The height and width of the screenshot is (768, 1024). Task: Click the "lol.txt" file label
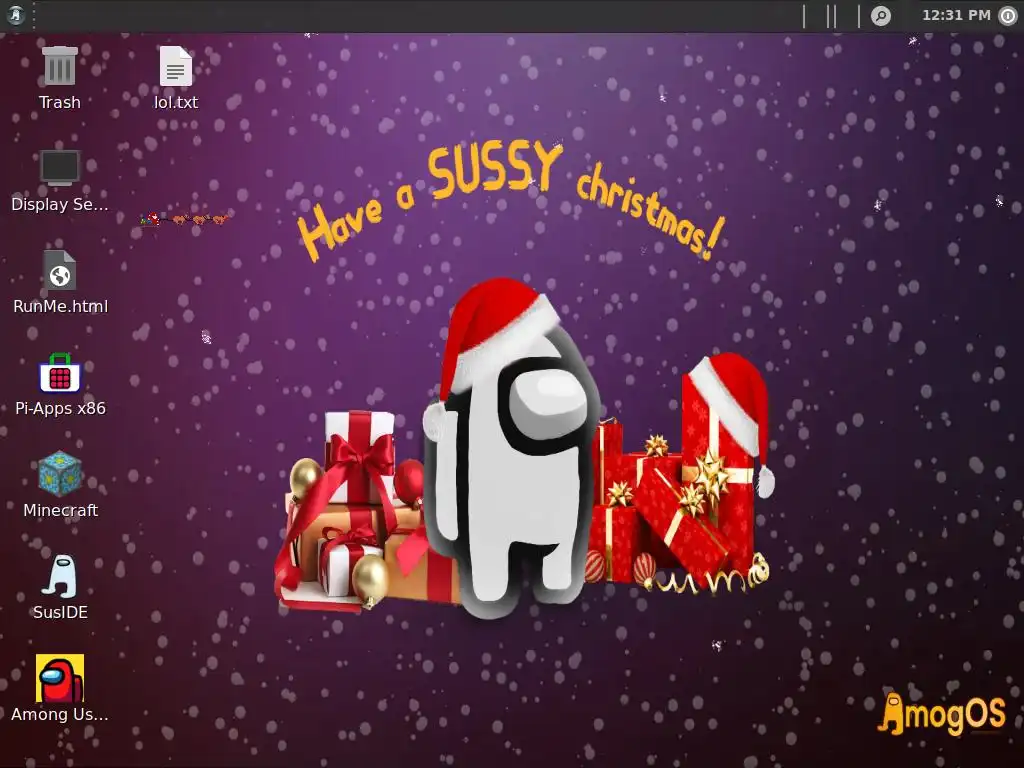pos(176,103)
